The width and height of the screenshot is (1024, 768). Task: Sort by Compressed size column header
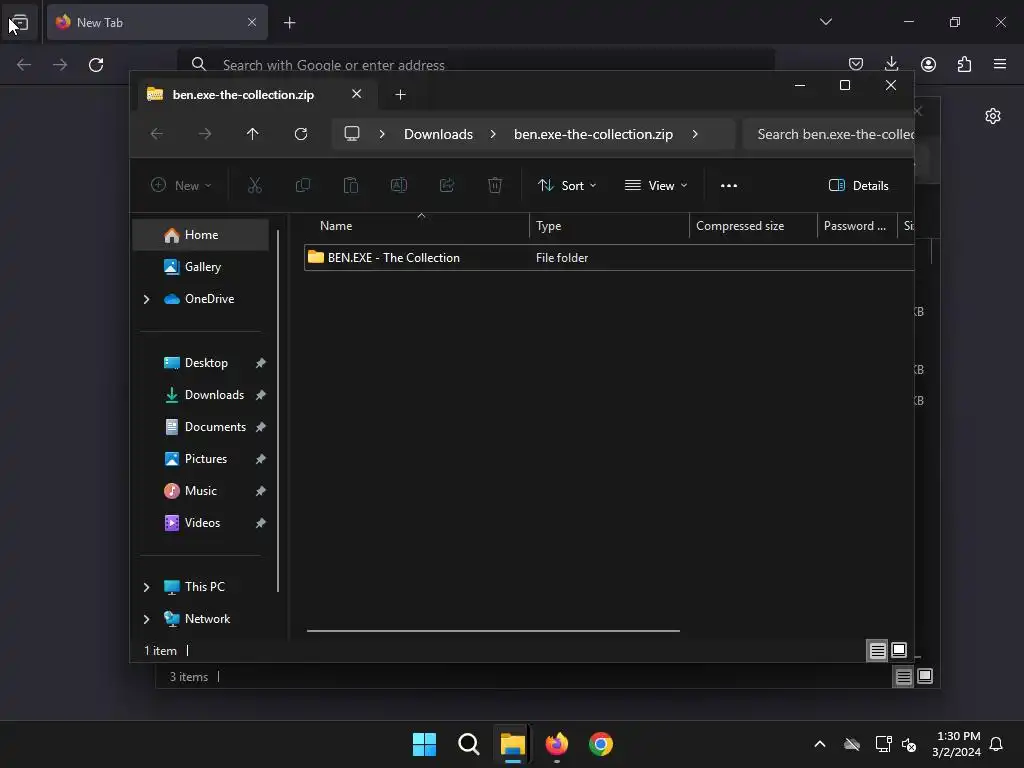pos(753,226)
